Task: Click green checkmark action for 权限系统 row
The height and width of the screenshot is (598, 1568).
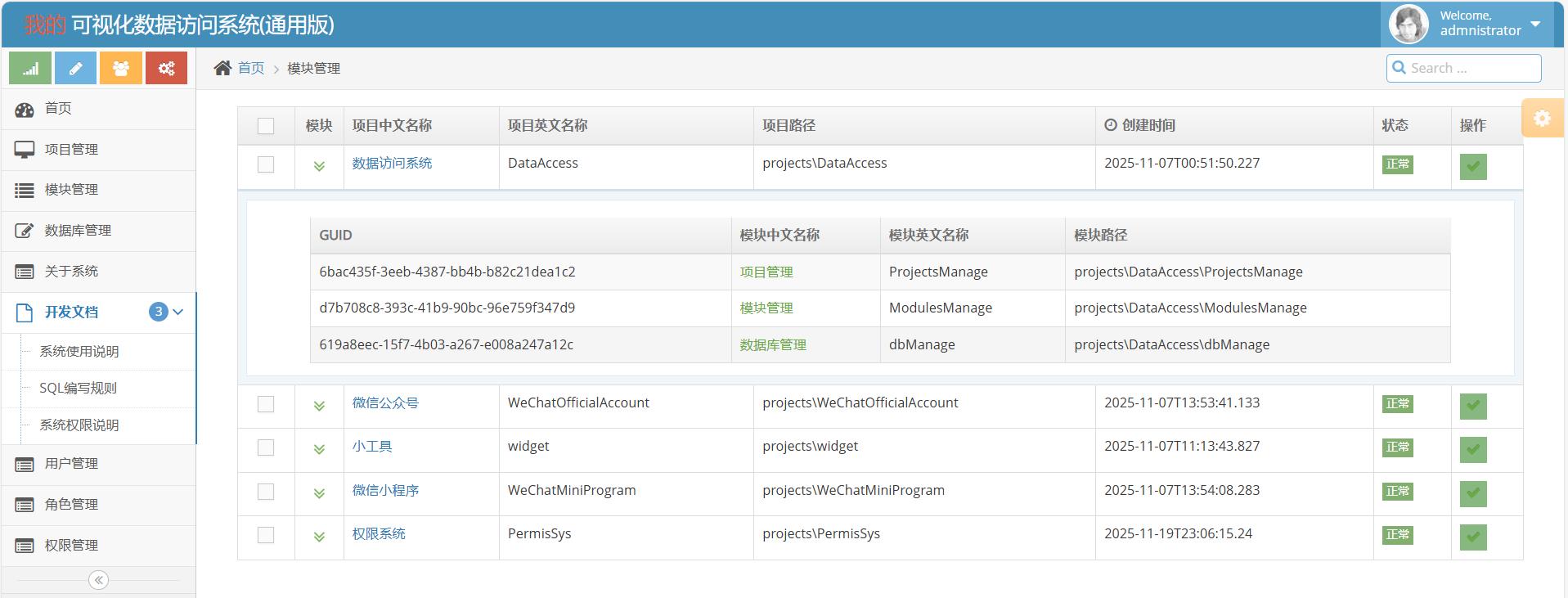Action: click(1473, 537)
